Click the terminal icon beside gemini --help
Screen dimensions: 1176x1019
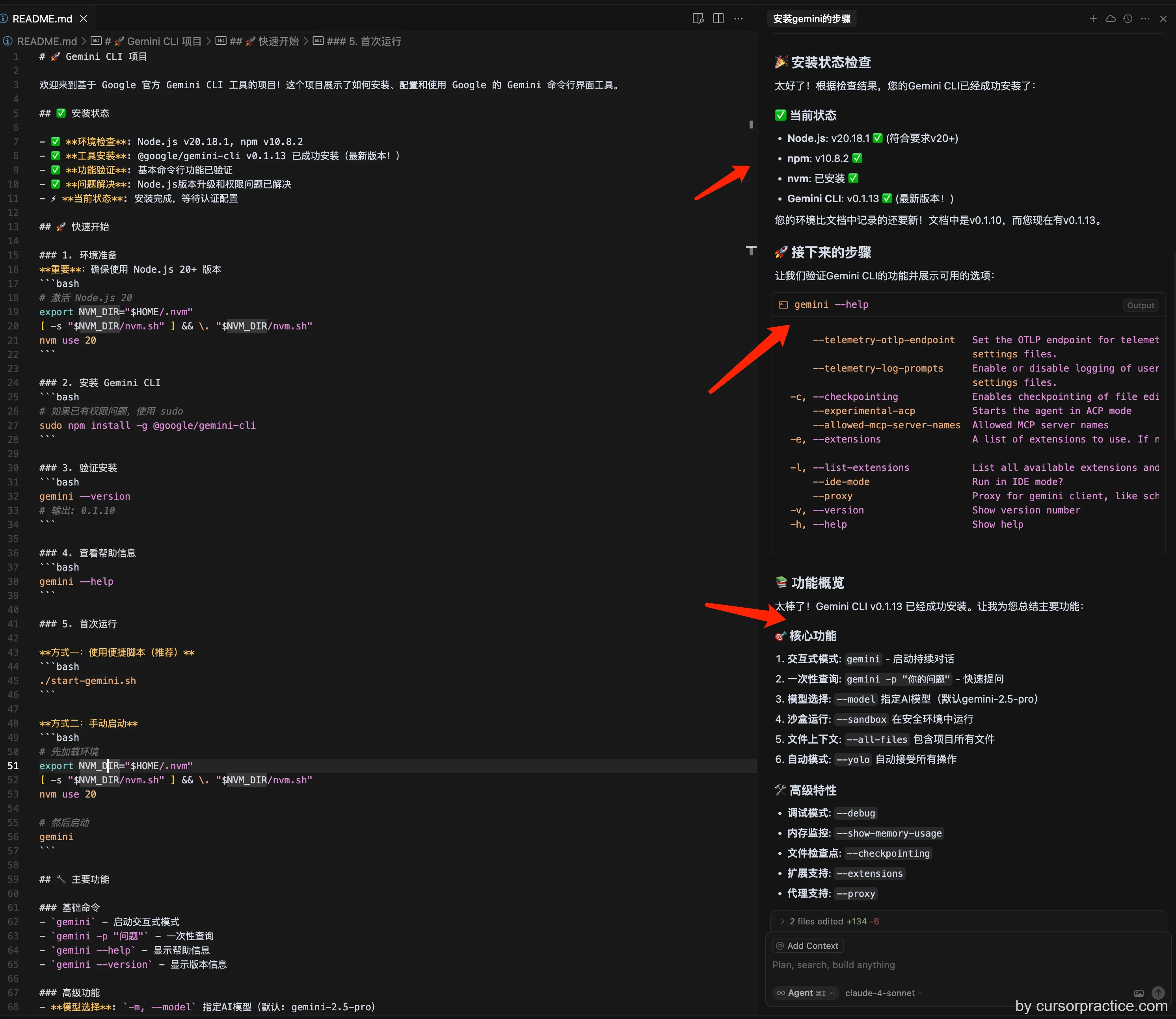click(x=783, y=305)
